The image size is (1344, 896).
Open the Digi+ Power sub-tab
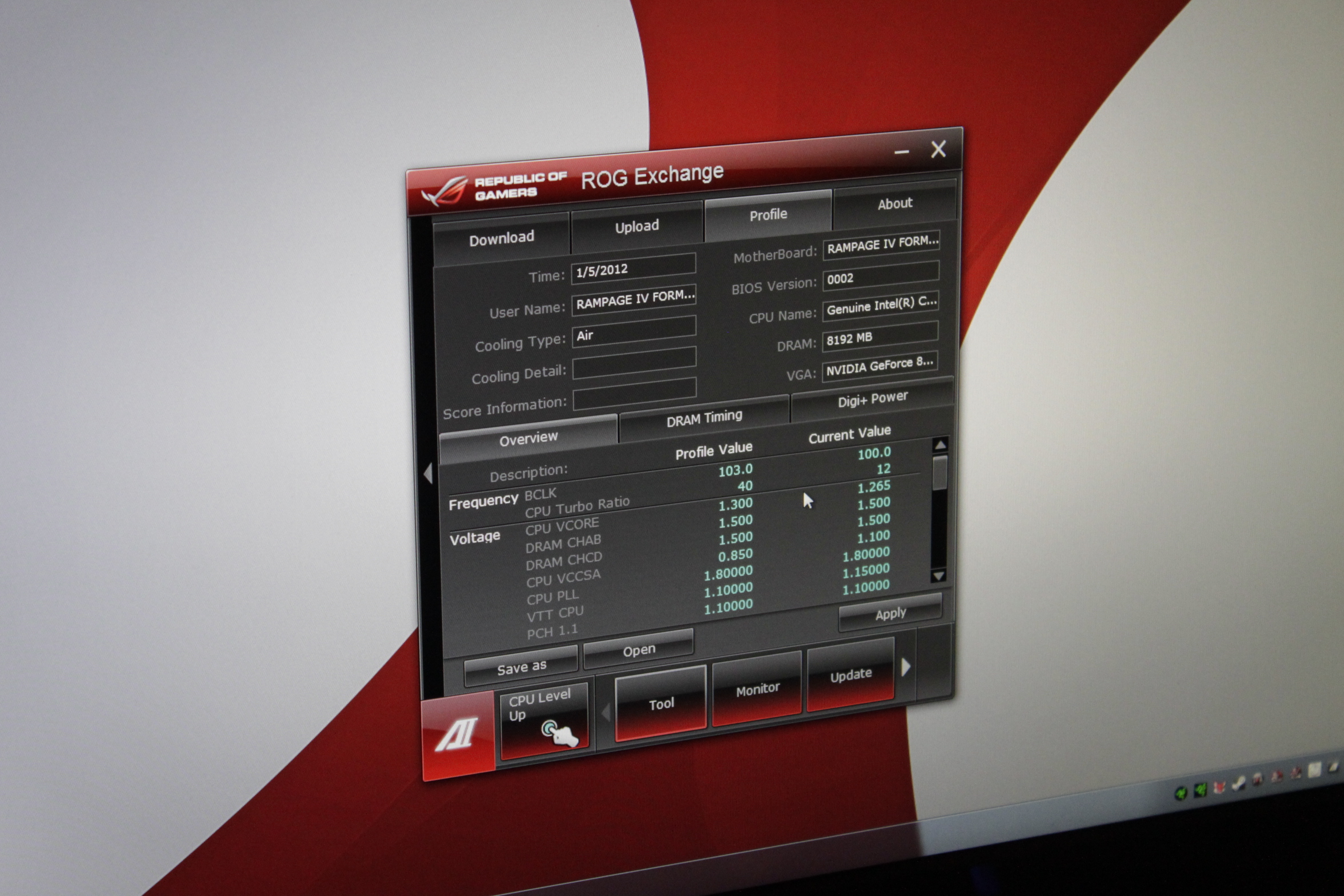[x=872, y=399]
